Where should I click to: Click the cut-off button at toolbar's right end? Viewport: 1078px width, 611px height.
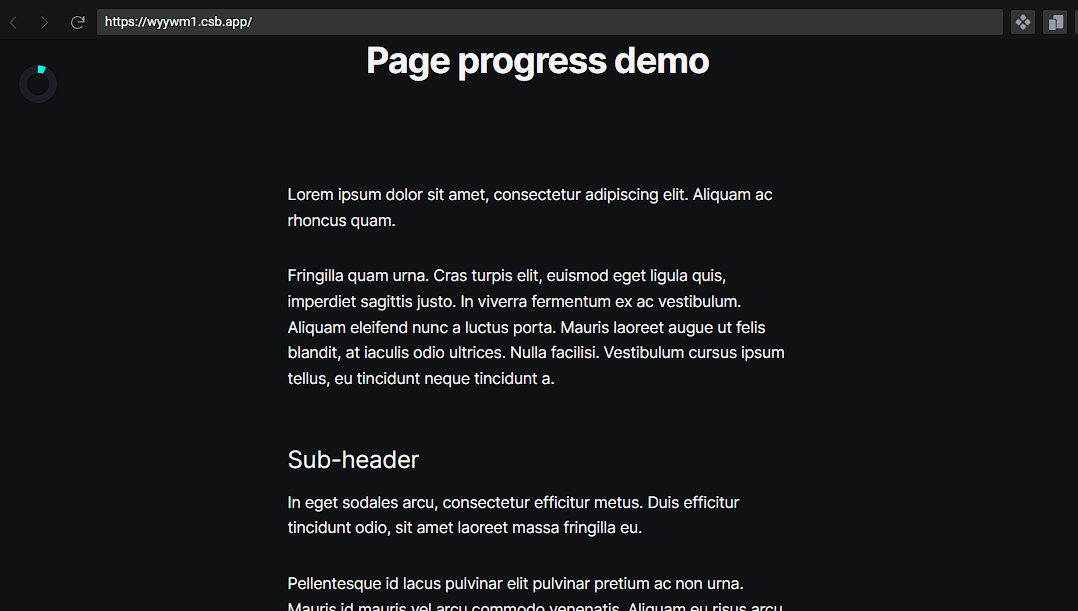(1076, 22)
